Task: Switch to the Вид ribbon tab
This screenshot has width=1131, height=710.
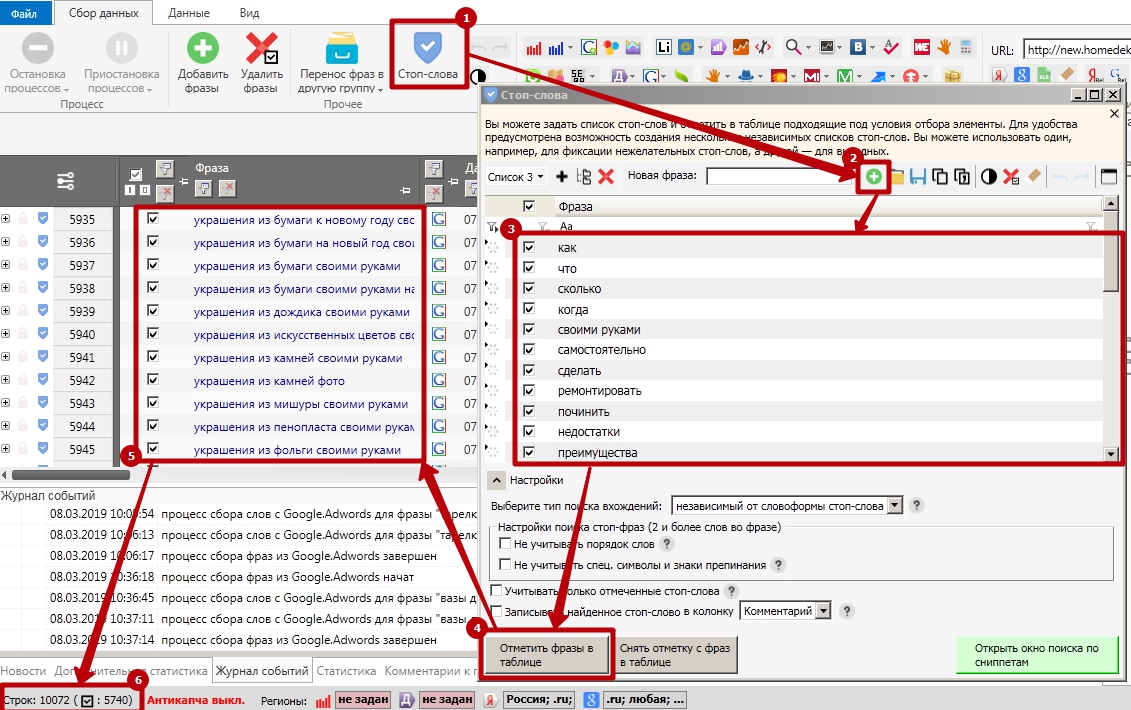Action: [x=250, y=13]
